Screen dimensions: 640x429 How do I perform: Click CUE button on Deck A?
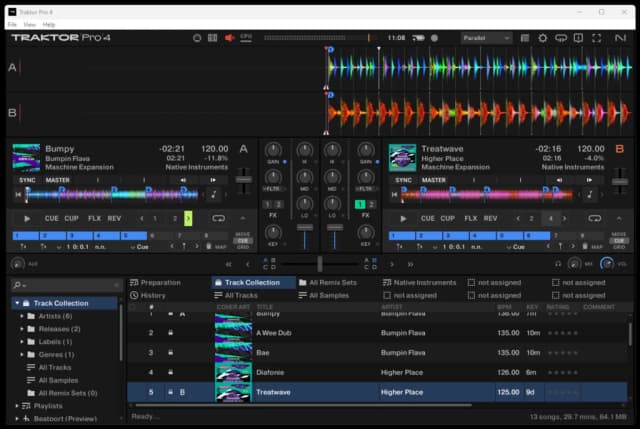pos(51,218)
